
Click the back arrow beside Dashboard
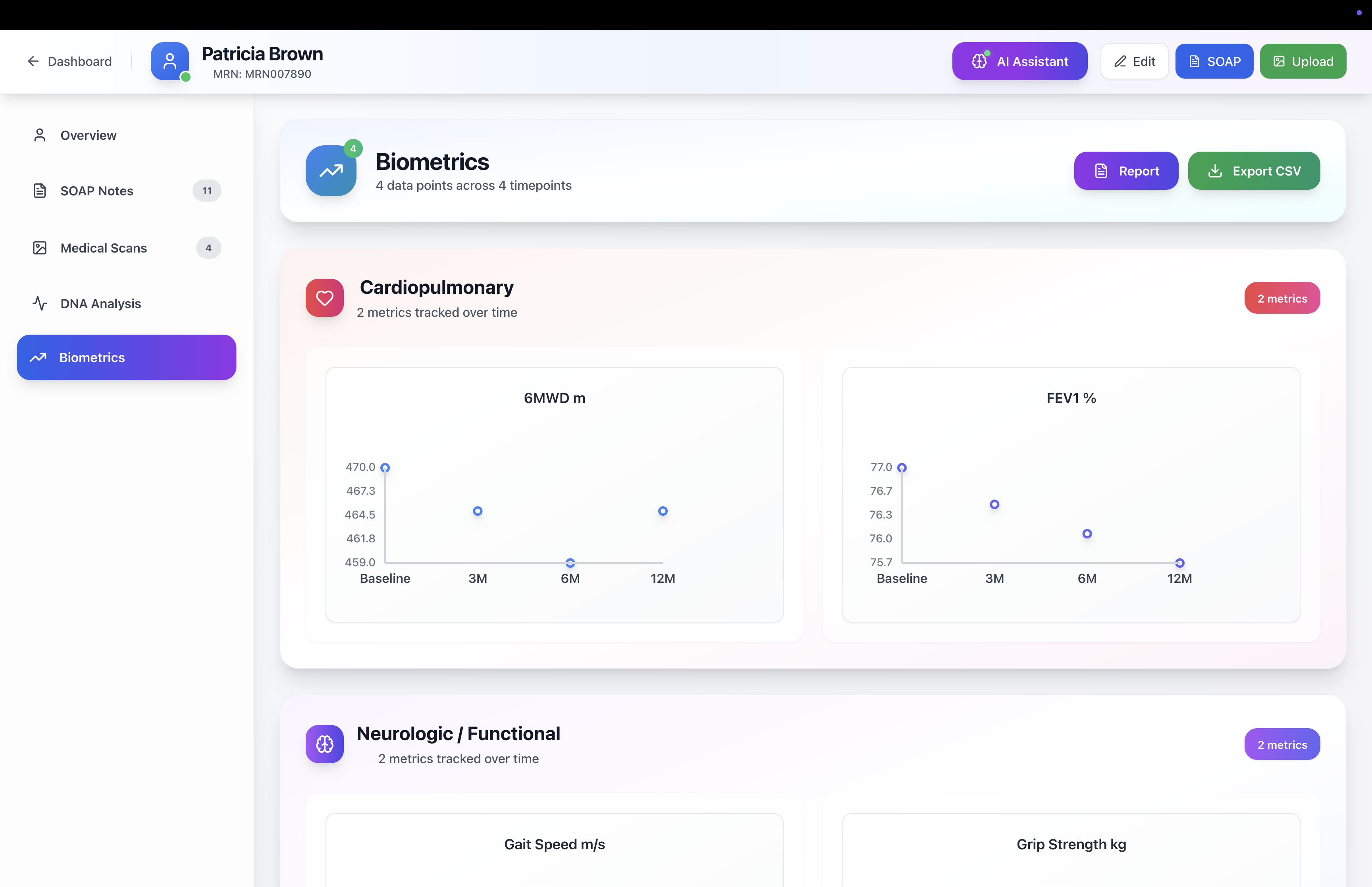(33, 61)
